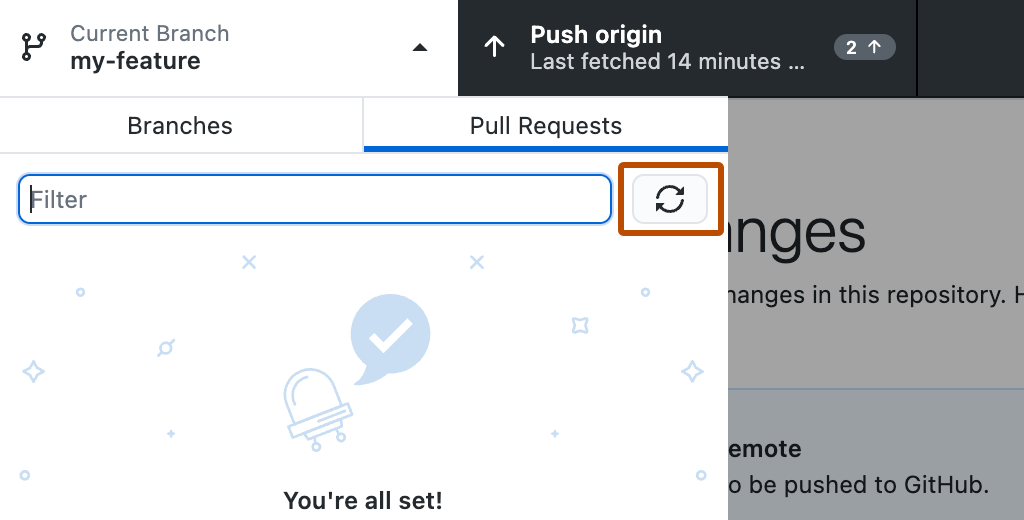Viewport: 1024px width, 520px height.
Task: Collapse the Current Branch dropdown caret
Action: tap(420, 47)
